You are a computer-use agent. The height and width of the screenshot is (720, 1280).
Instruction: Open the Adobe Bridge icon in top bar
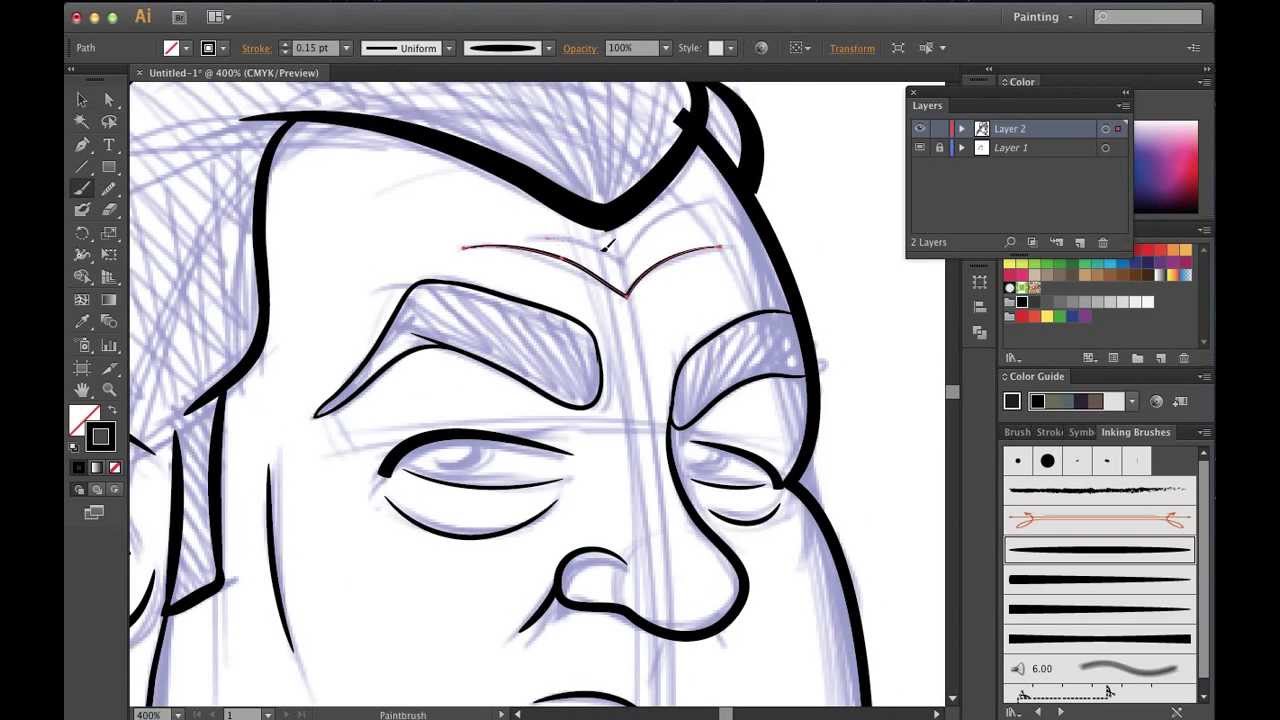tap(179, 17)
